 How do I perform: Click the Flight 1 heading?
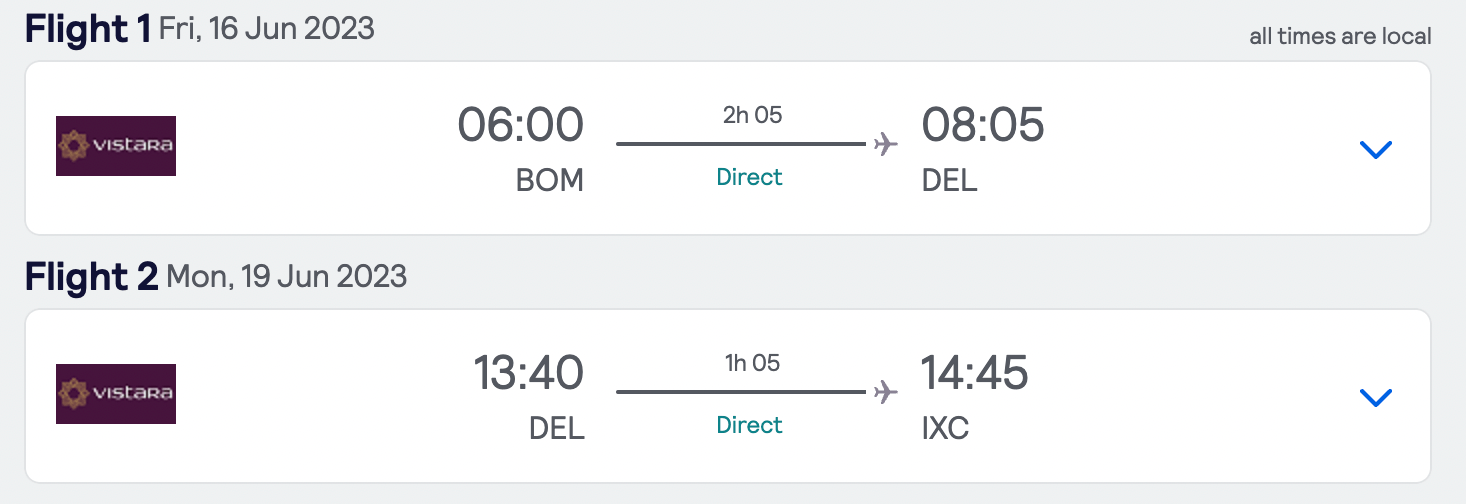90,30
